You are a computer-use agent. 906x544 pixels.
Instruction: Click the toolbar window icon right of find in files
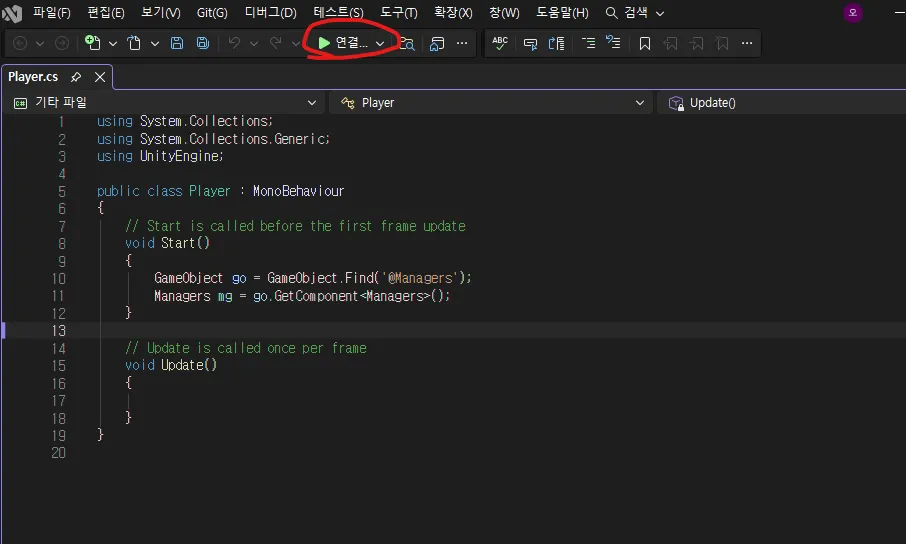click(437, 43)
